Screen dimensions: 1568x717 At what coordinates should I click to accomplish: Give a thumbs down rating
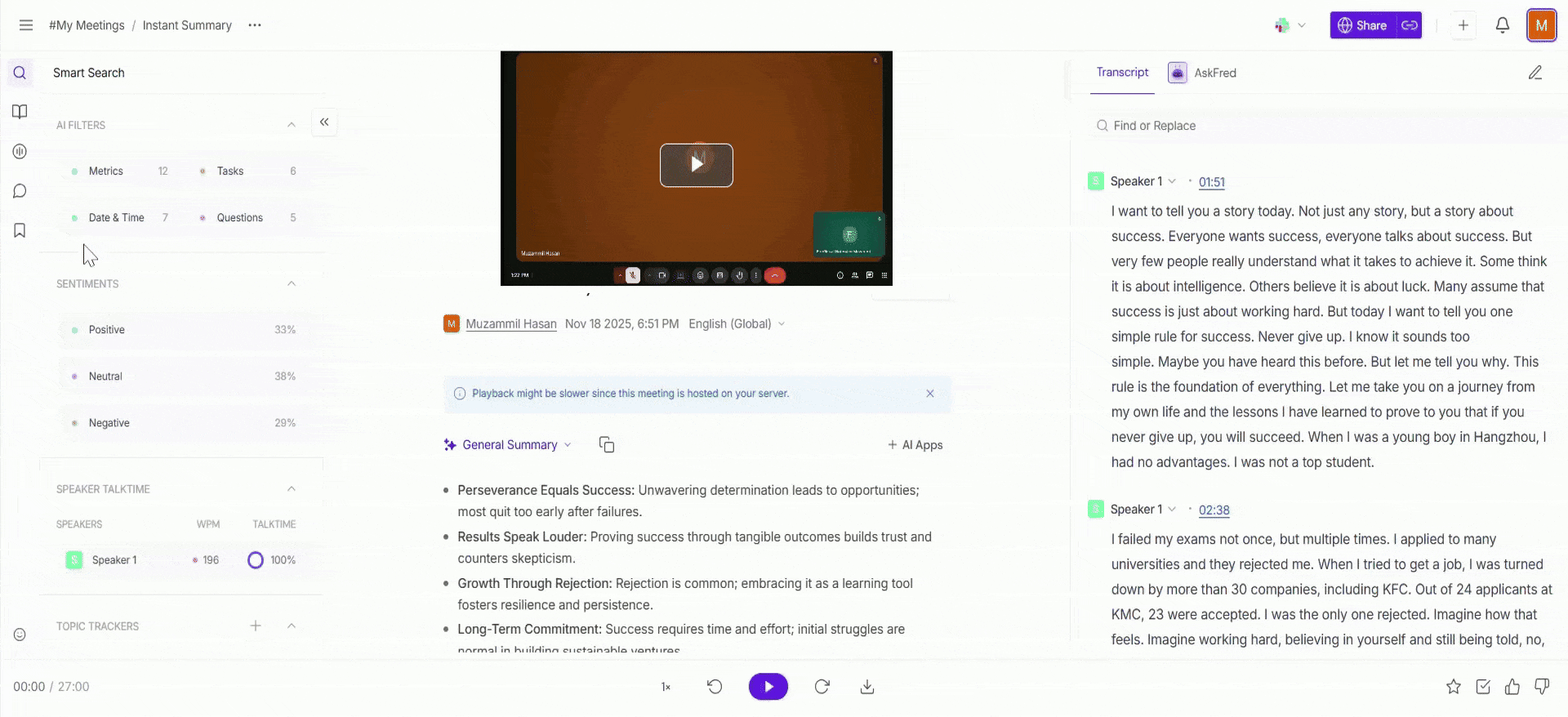coord(1542,687)
